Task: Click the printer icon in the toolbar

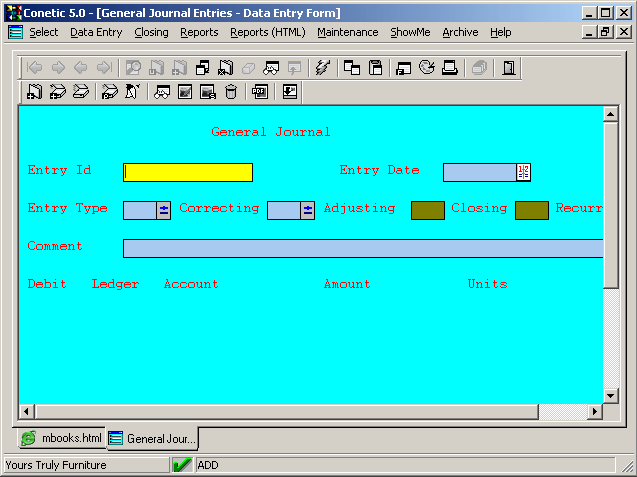Action: point(449,68)
